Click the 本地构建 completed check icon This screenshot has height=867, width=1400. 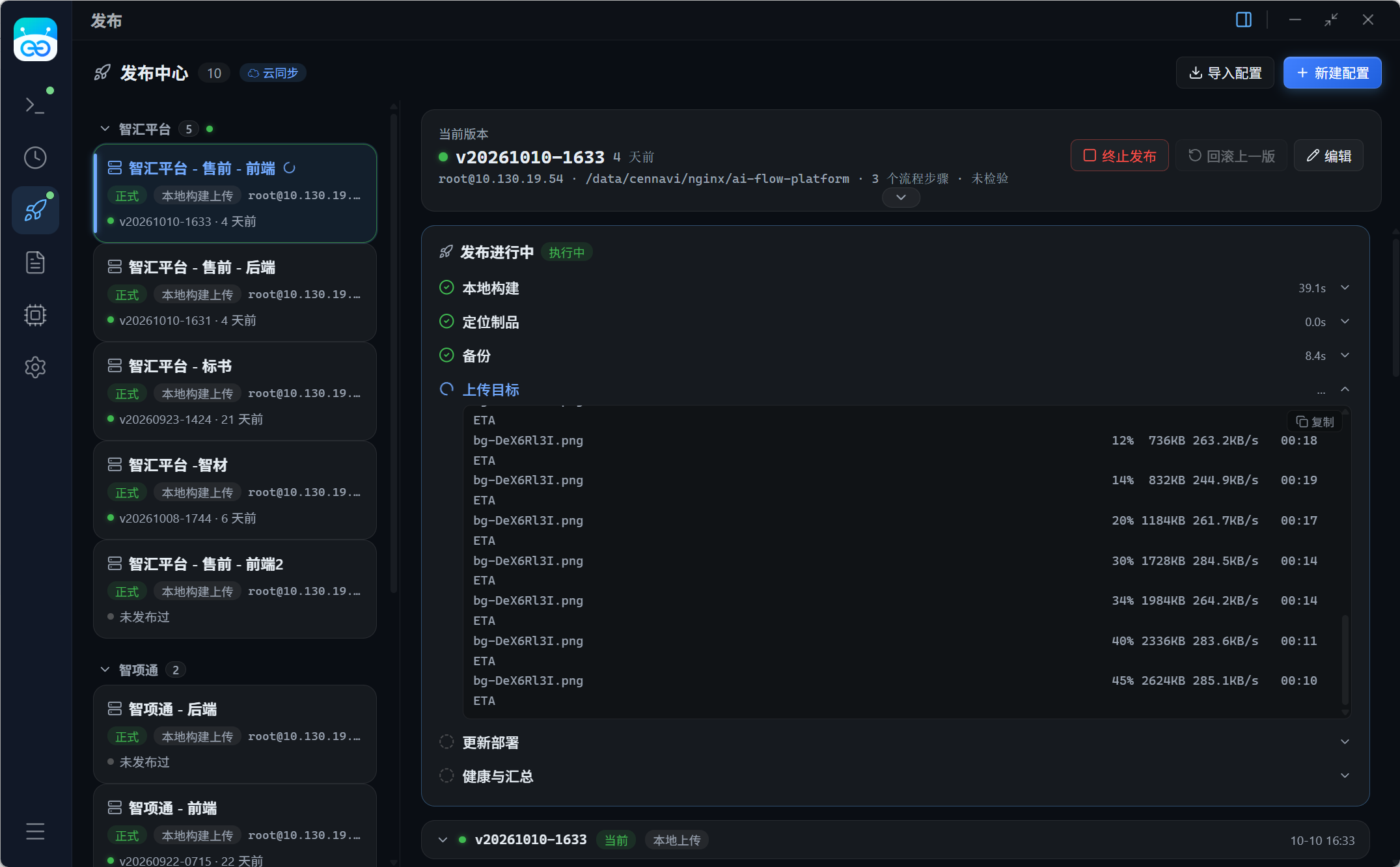click(446, 288)
